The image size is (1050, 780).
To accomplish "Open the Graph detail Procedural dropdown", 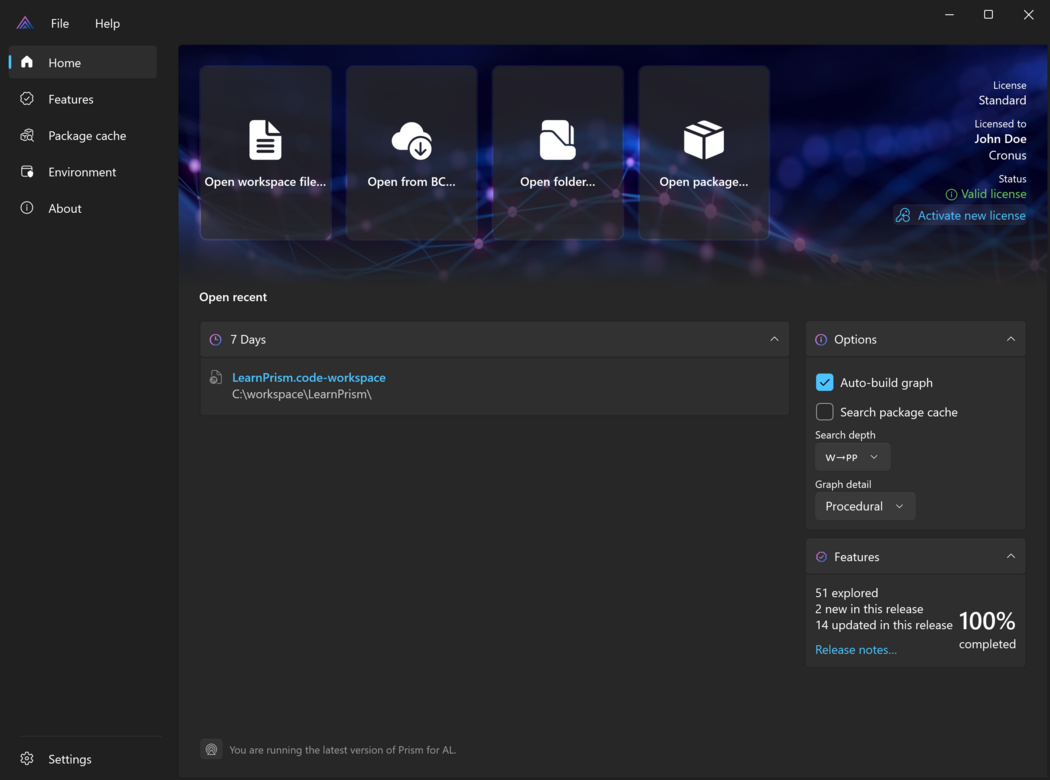I will pos(865,506).
